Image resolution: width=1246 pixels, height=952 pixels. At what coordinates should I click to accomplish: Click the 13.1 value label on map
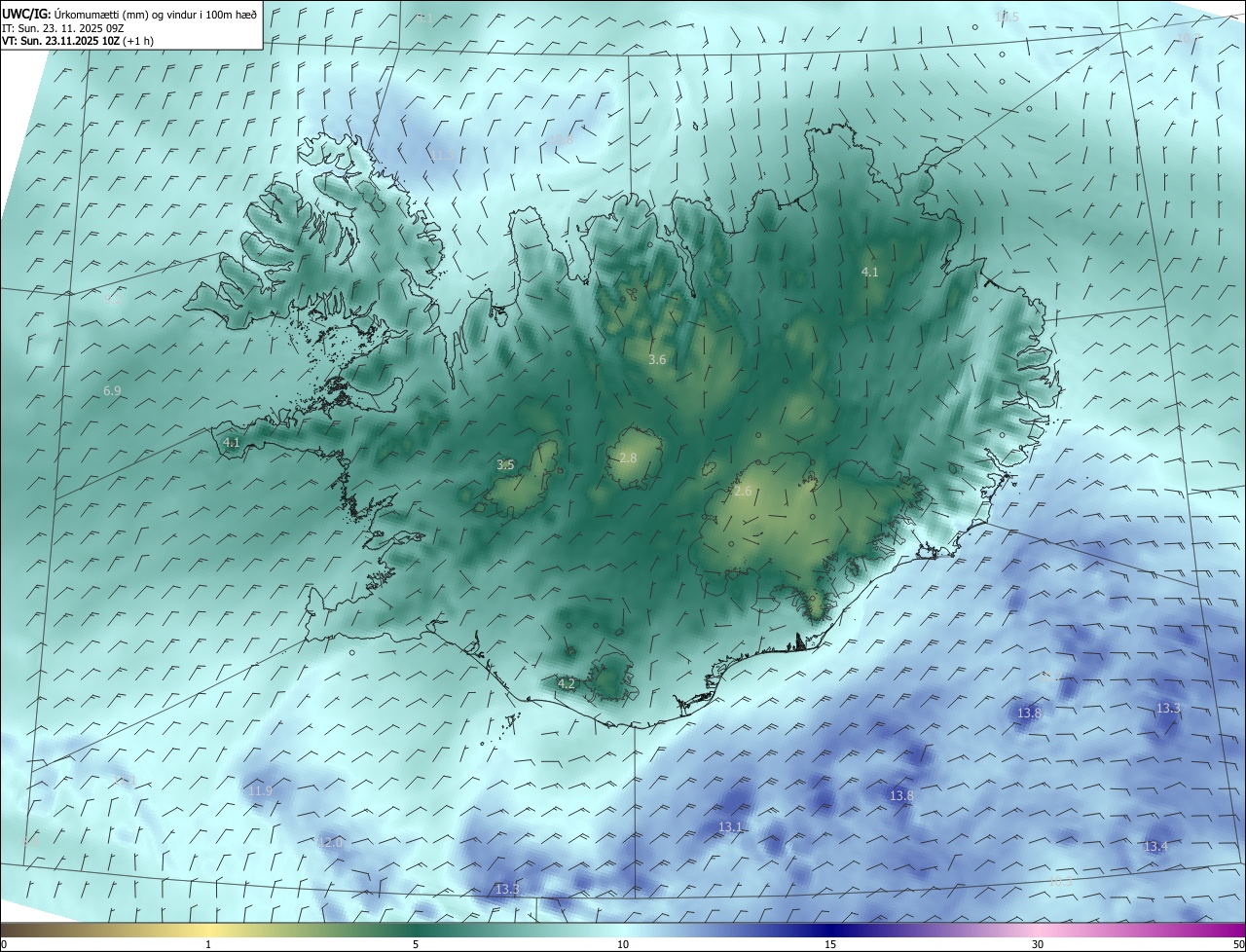730,826
